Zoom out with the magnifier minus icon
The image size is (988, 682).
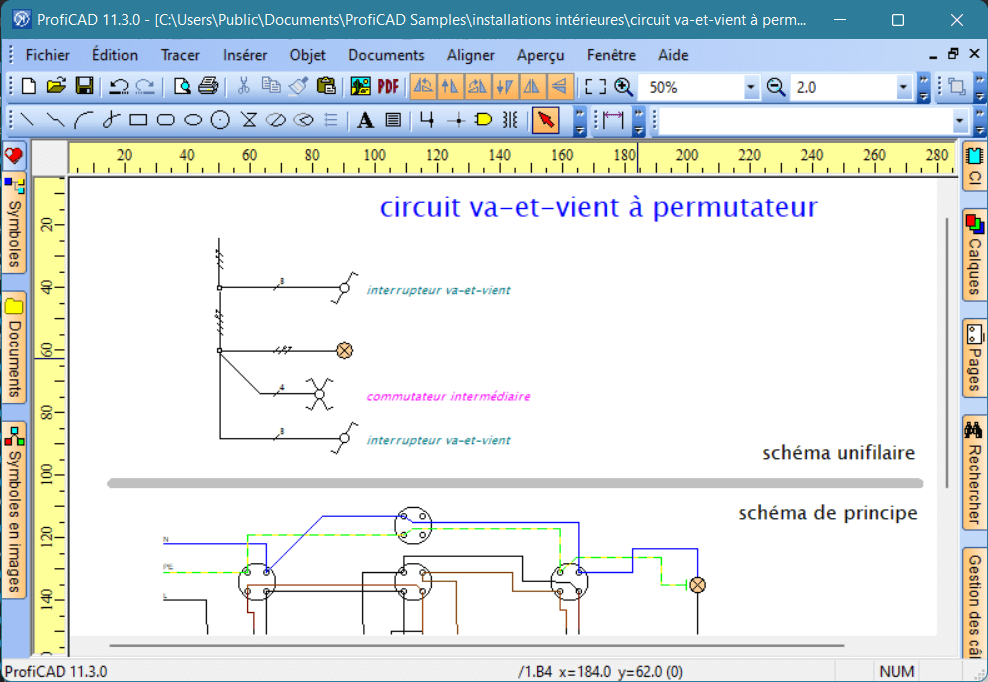click(776, 86)
